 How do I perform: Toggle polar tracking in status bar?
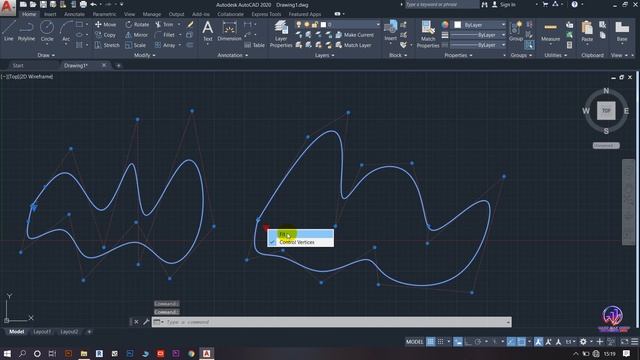tap(478, 342)
